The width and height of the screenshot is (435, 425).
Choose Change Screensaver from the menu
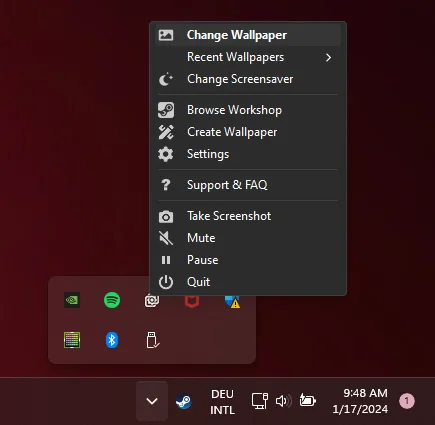coord(248,79)
